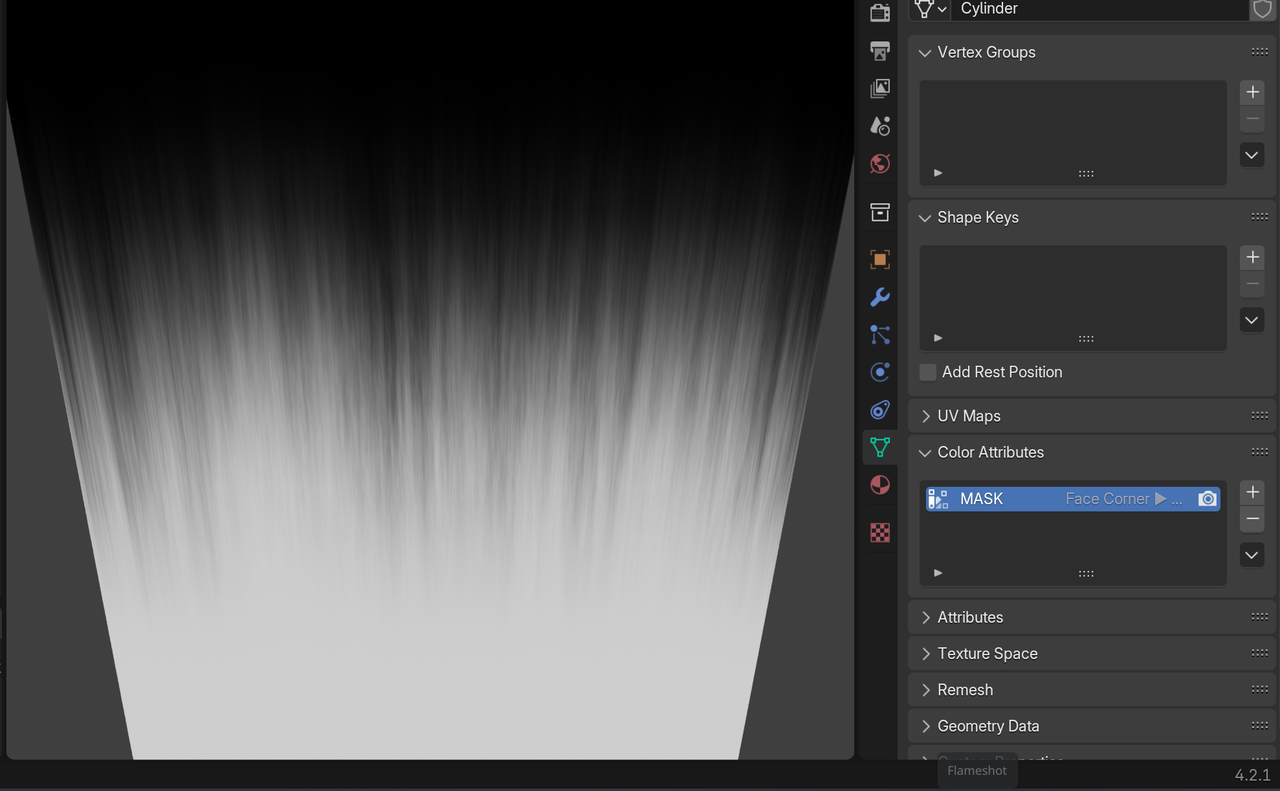Open the Modifiers wrench tab

click(x=880, y=297)
